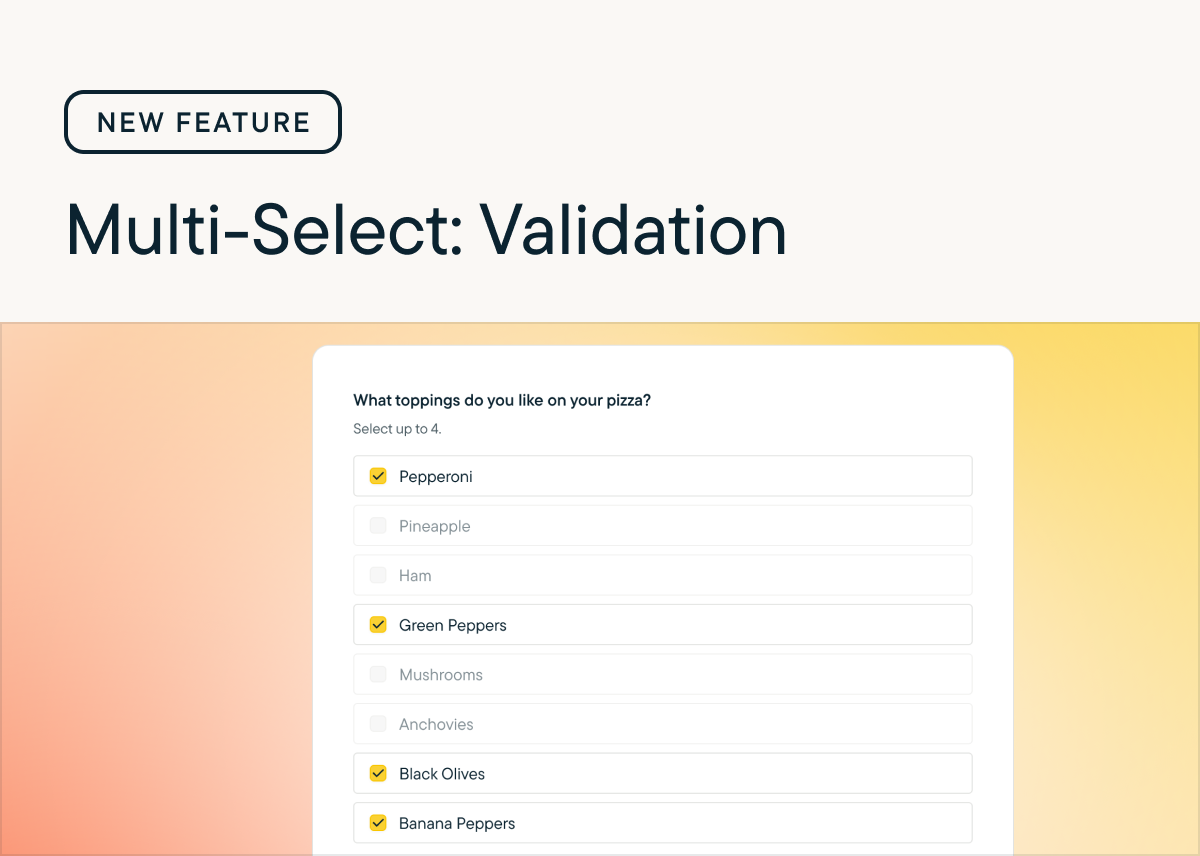The image size is (1200, 856).
Task: Tick the Anchovies checkbox
Action: click(x=378, y=724)
